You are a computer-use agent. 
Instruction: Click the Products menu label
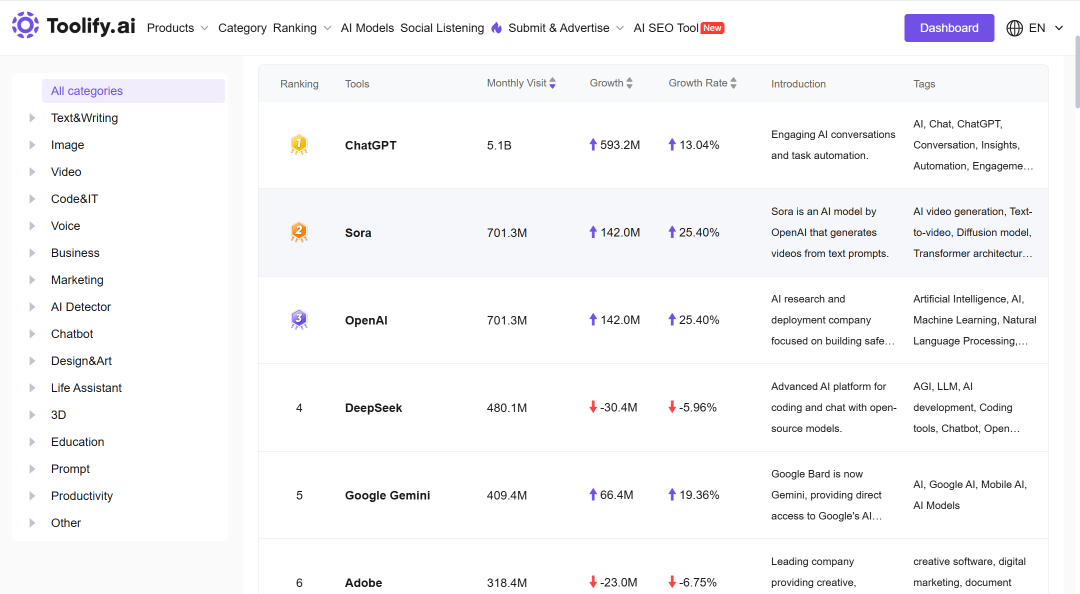(x=170, y=28)
